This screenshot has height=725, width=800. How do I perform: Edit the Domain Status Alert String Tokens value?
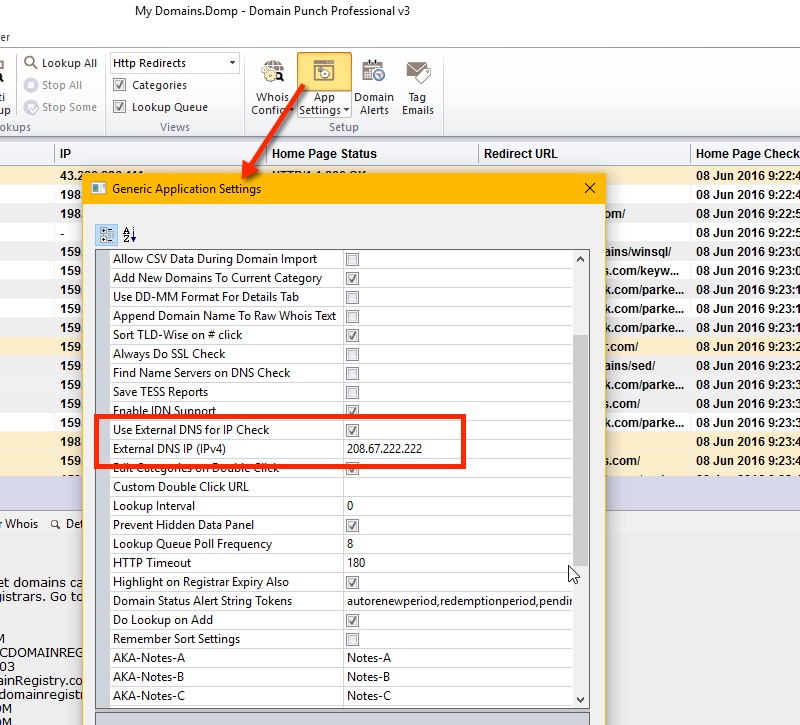click(x=458, y=601)
